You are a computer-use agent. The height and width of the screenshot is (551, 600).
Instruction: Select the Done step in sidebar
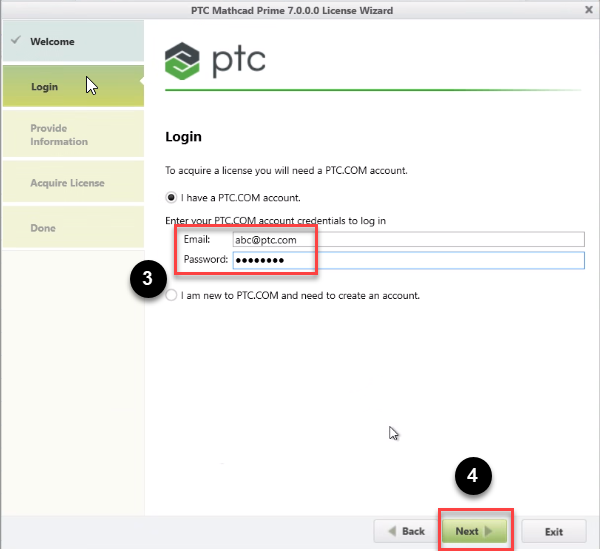(x=73, y=228)
